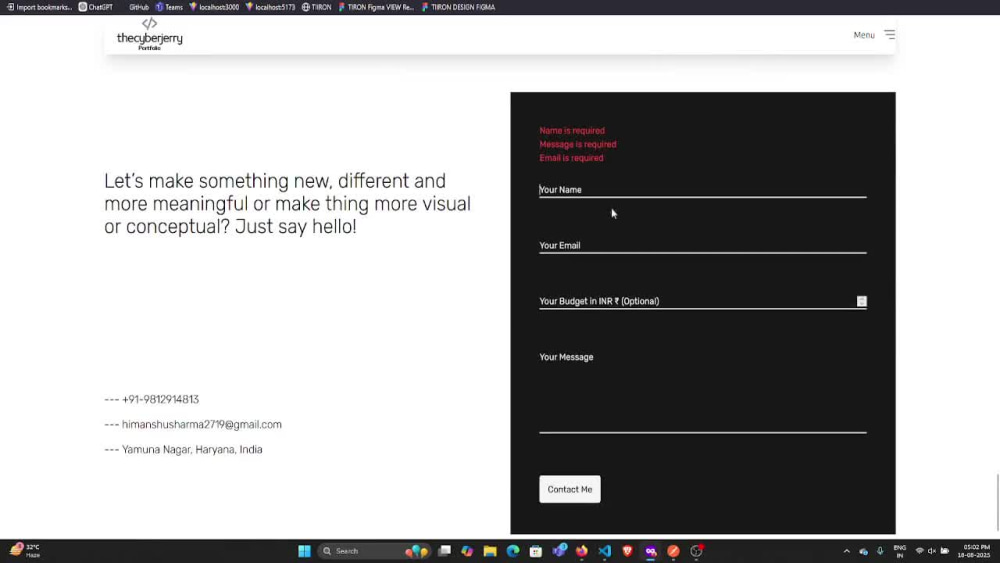Change the ENG IN input language
This screenshot has width=1000, height=563.
[x=900, y=552]
